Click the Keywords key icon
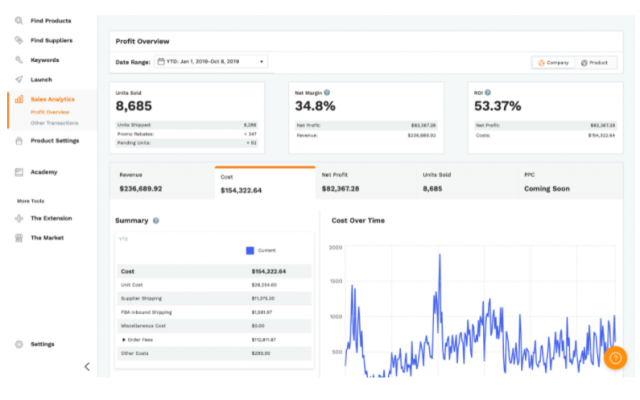This screenshot has height=400, width=640. (x=19, y=60)
